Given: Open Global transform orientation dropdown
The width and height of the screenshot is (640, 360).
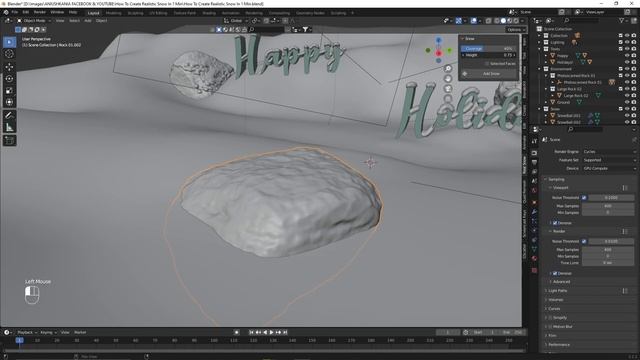Looking at the screenshot, I should click(x=236, y=20).
